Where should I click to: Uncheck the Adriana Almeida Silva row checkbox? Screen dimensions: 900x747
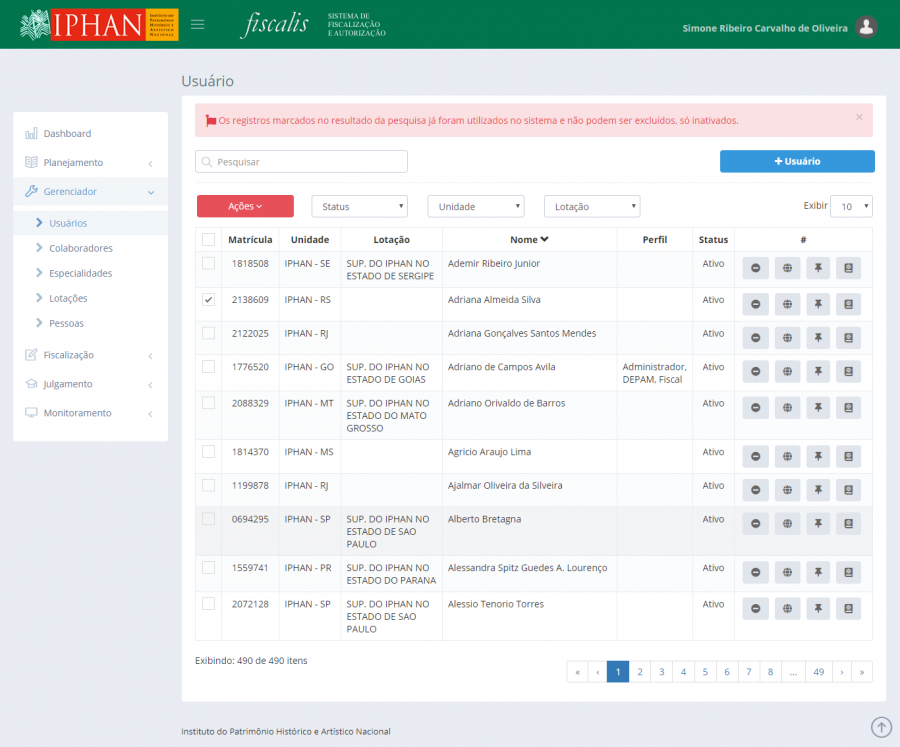click(x=208, y=299)
